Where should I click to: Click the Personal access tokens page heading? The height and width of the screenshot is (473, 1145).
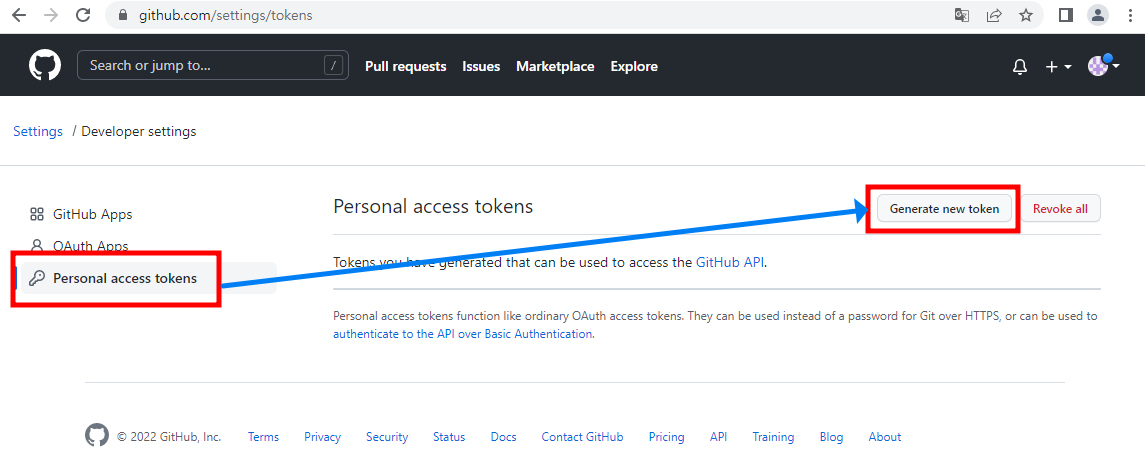433,207
